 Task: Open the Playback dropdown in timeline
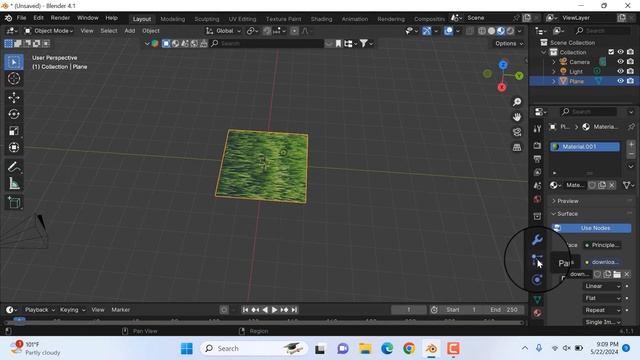click(x=40, y=310)
